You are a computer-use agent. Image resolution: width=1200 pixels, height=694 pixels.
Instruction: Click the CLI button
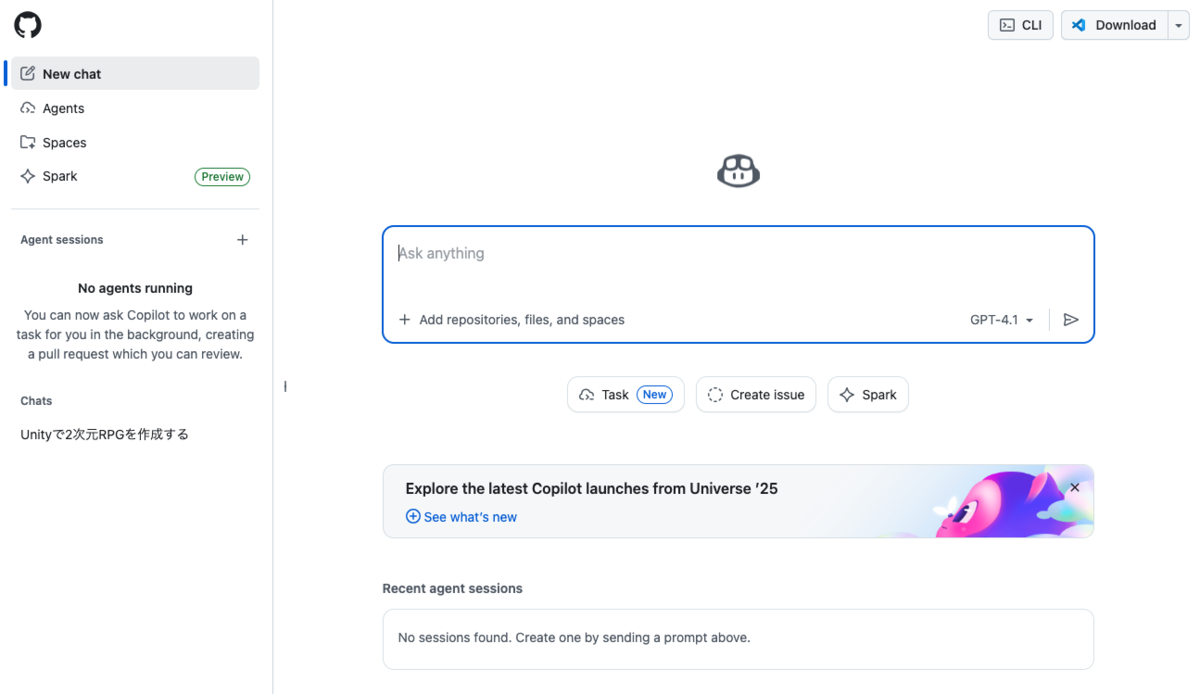[1020, 25]
